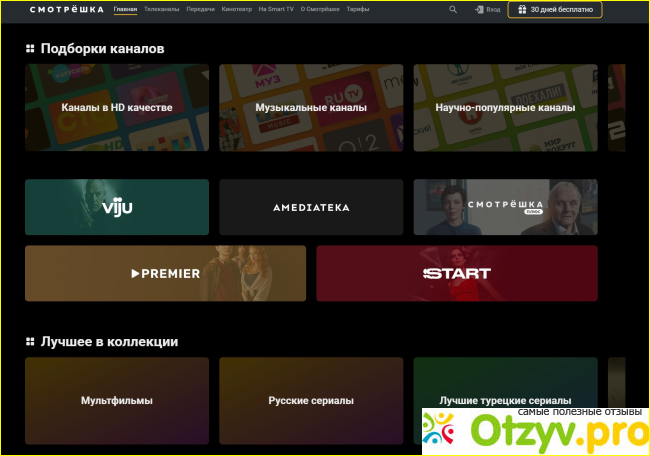Open the Русские сериалы collection card
Image resolution: width=650 pixels, height=456 pixels.
click(311, 400)
